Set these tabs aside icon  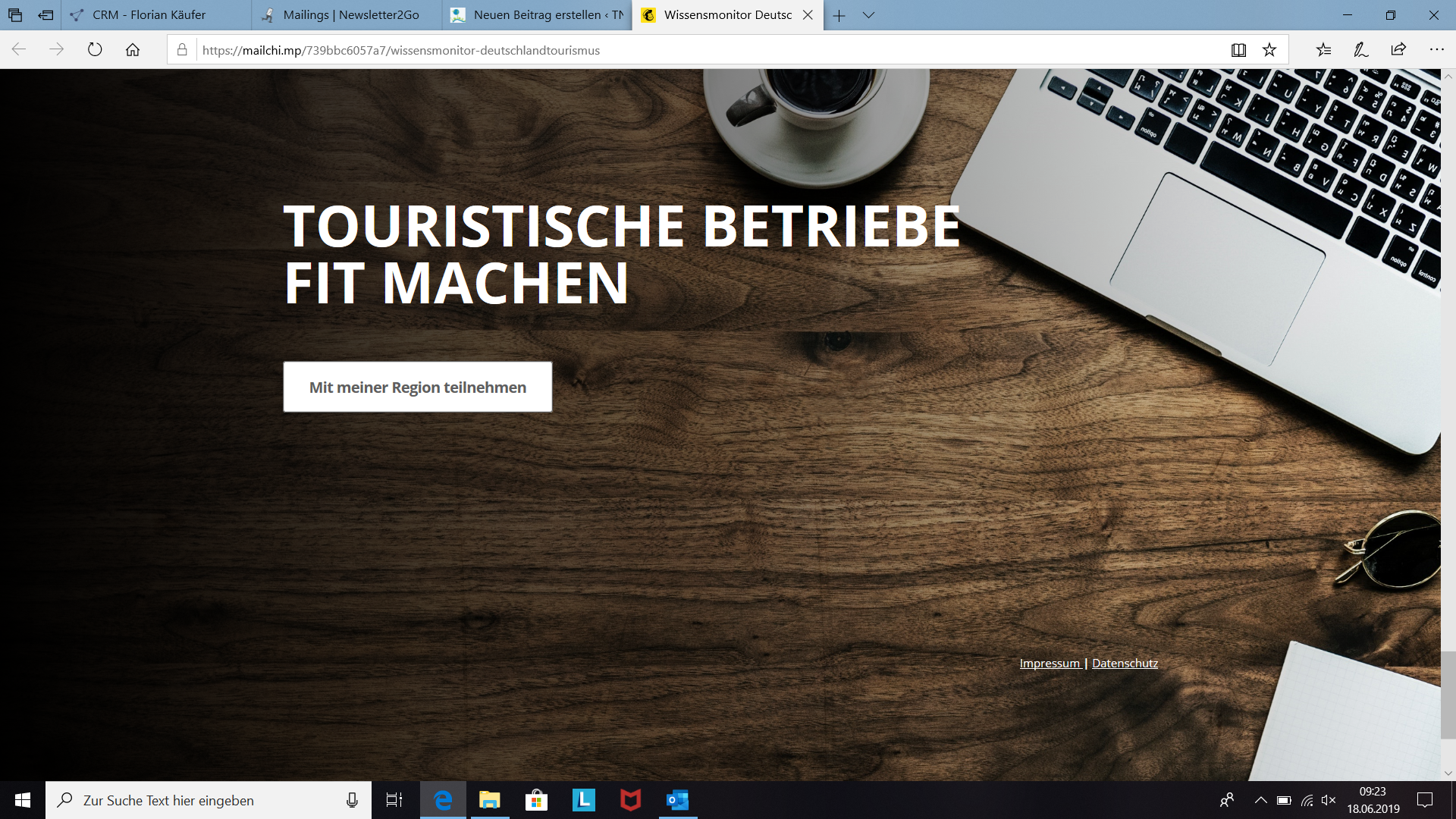(45, 15)
